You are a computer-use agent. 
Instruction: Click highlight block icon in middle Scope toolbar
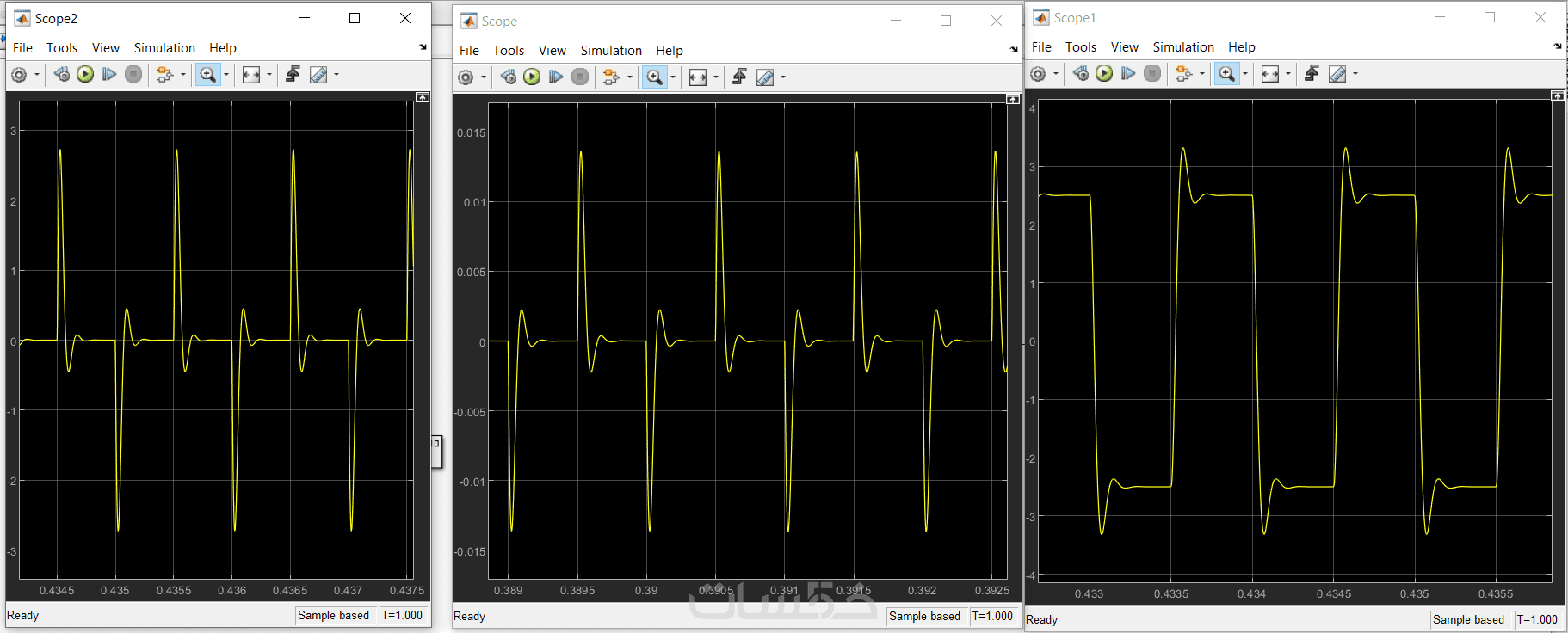point(611,77)
